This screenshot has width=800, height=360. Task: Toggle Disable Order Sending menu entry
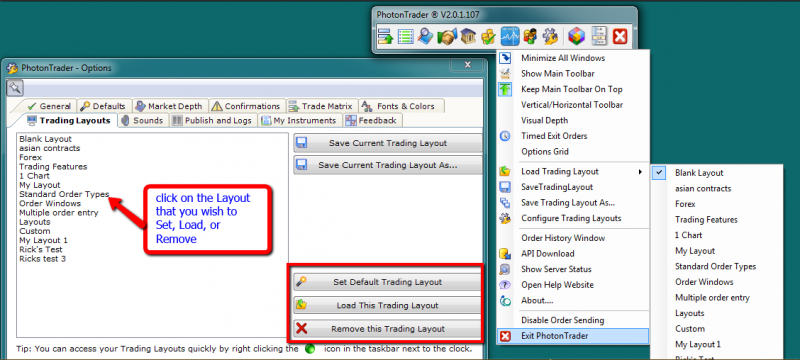click(573, 320)
